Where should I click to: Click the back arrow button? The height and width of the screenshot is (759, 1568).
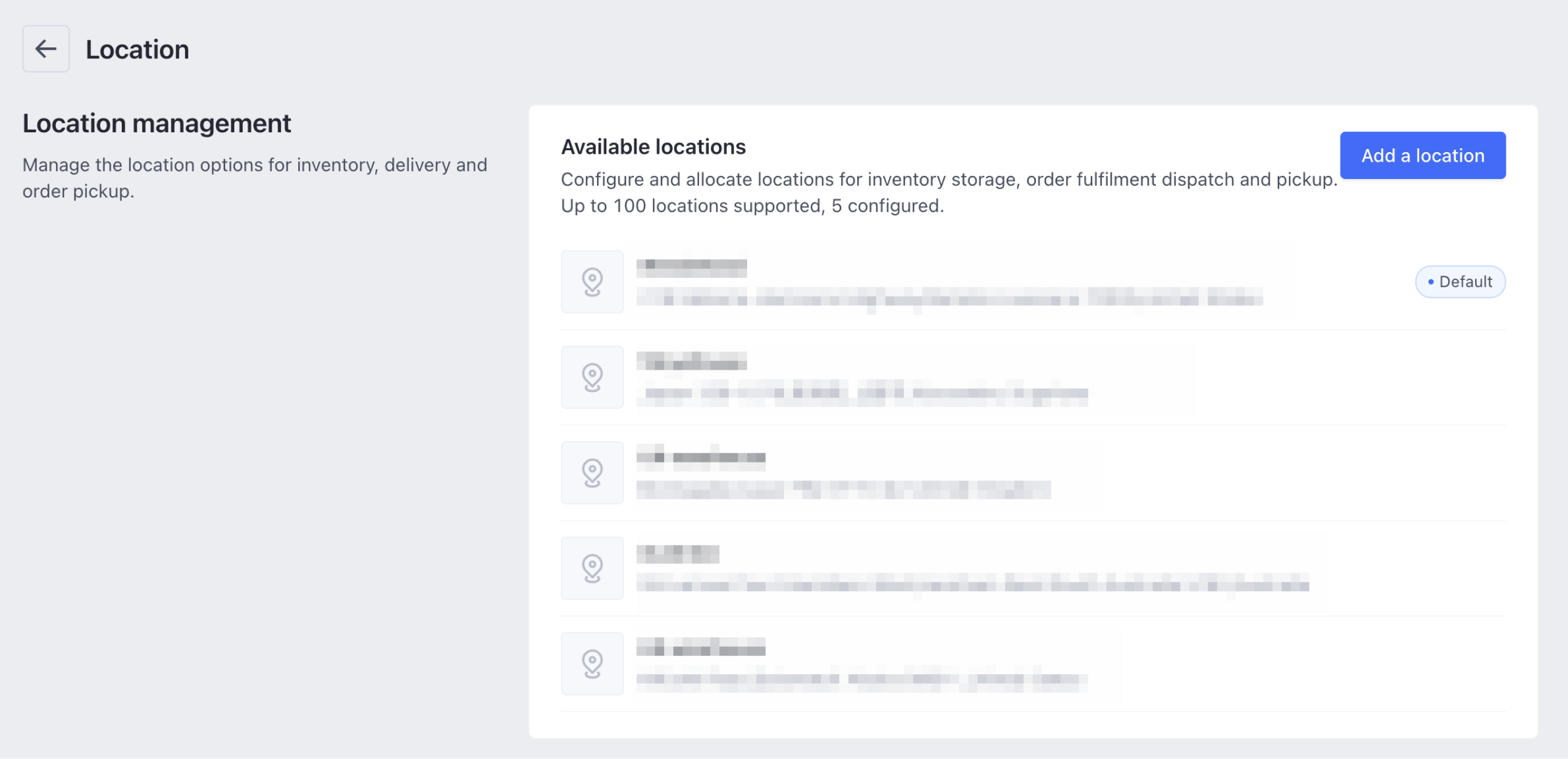pyautogui.click(x=46, y=49)
